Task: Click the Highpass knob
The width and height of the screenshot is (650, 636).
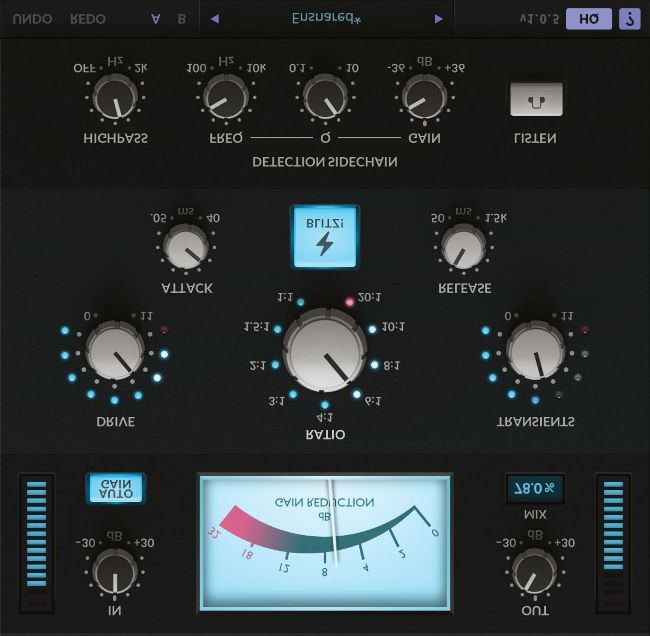Action: (116, 99)
